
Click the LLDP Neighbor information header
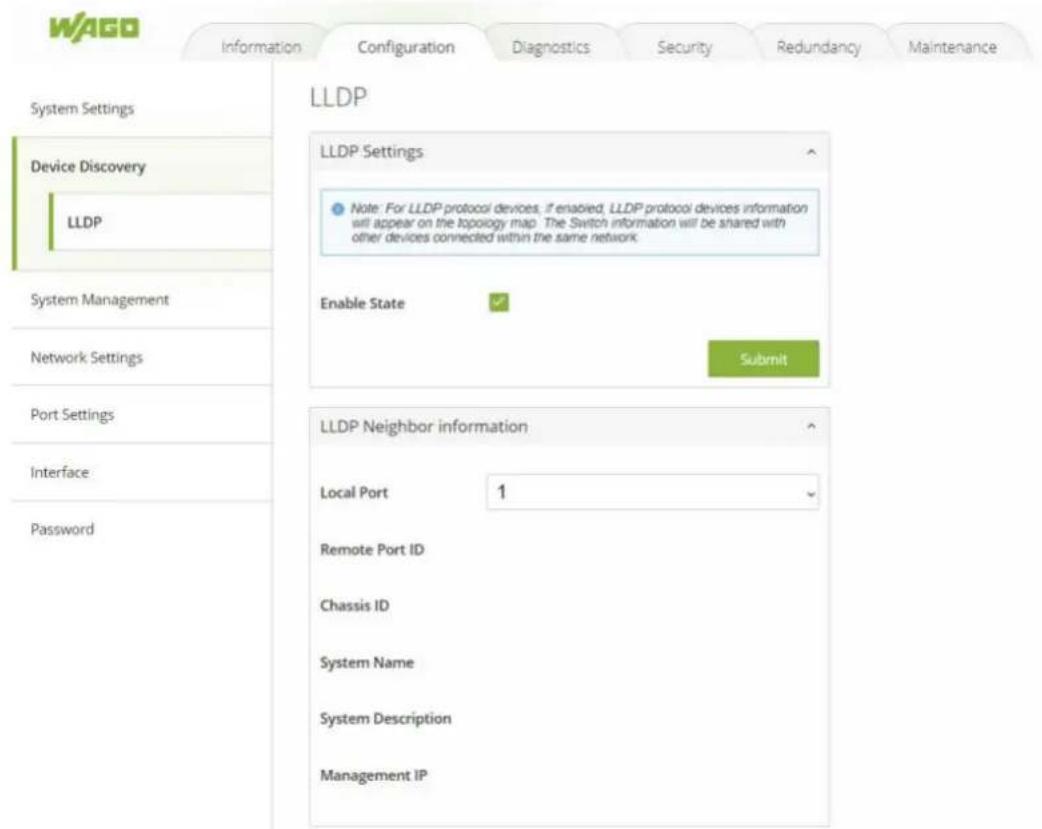(x=569, y=426)
